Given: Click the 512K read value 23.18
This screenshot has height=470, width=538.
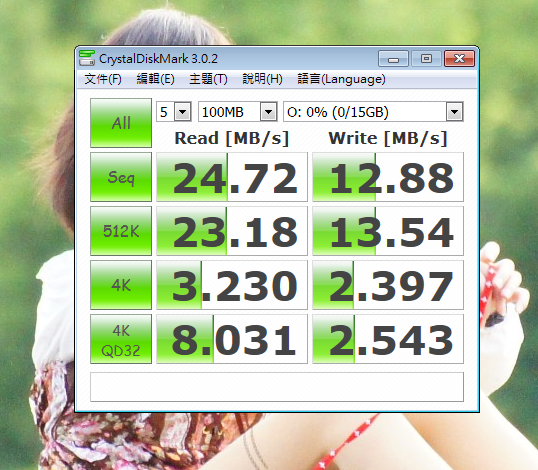Looking at the screenshot, I should [232, 231].
